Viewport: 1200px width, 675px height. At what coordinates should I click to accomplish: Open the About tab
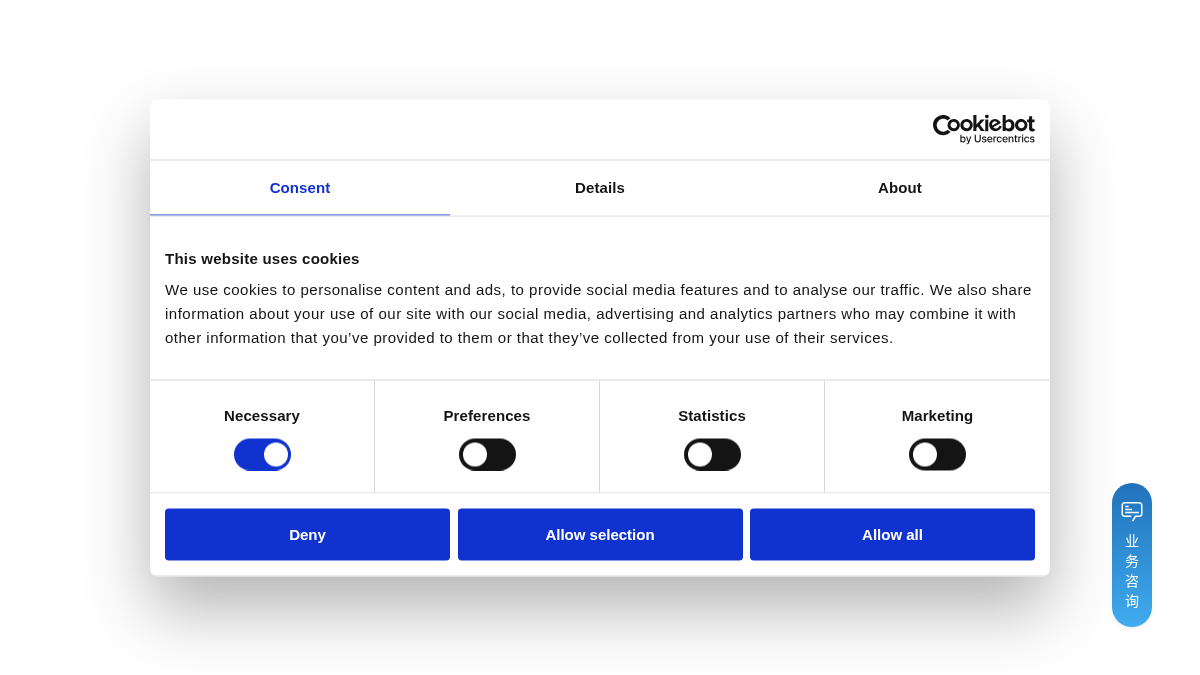(900, 188)
